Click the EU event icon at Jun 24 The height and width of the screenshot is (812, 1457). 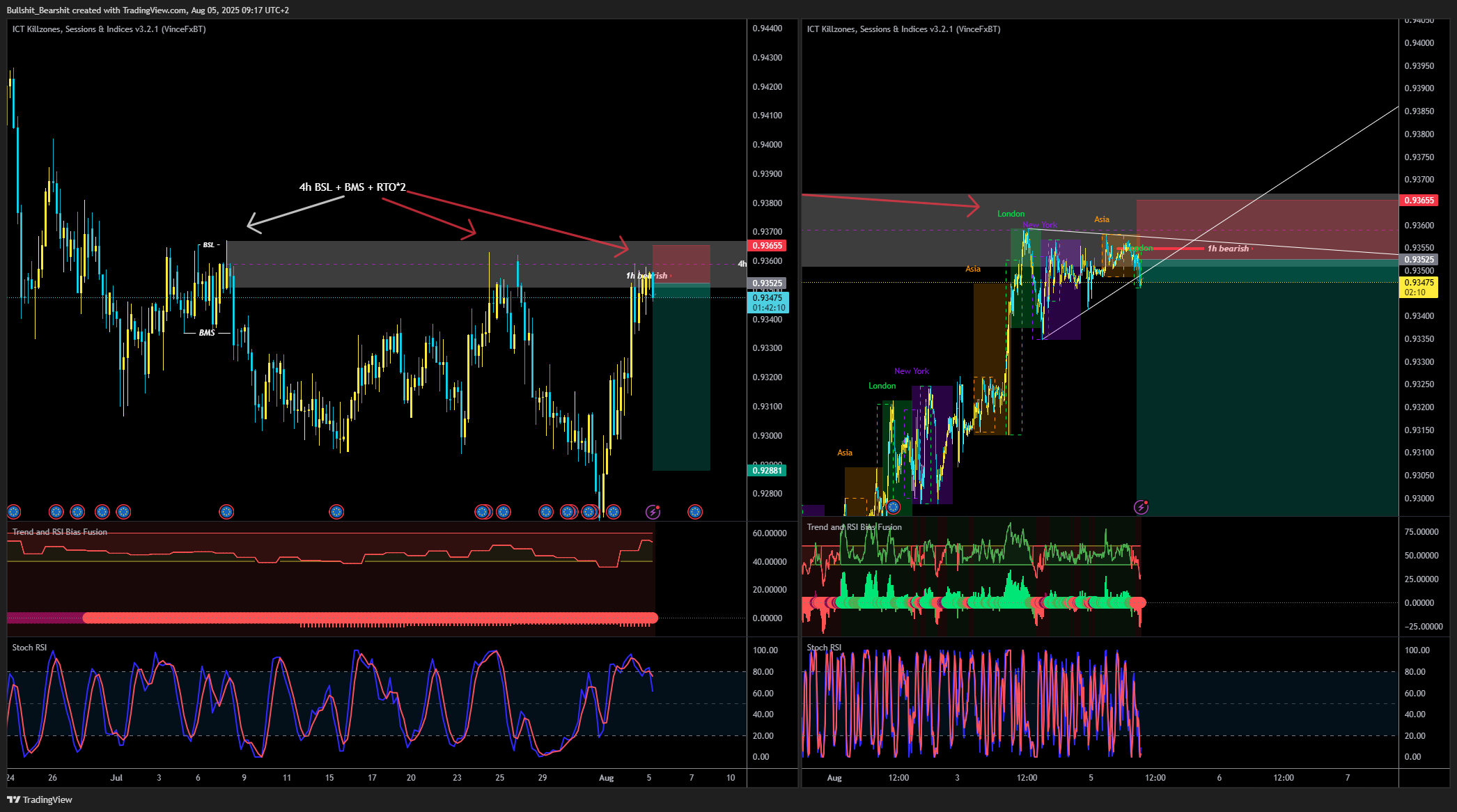[x=14, y=512]
